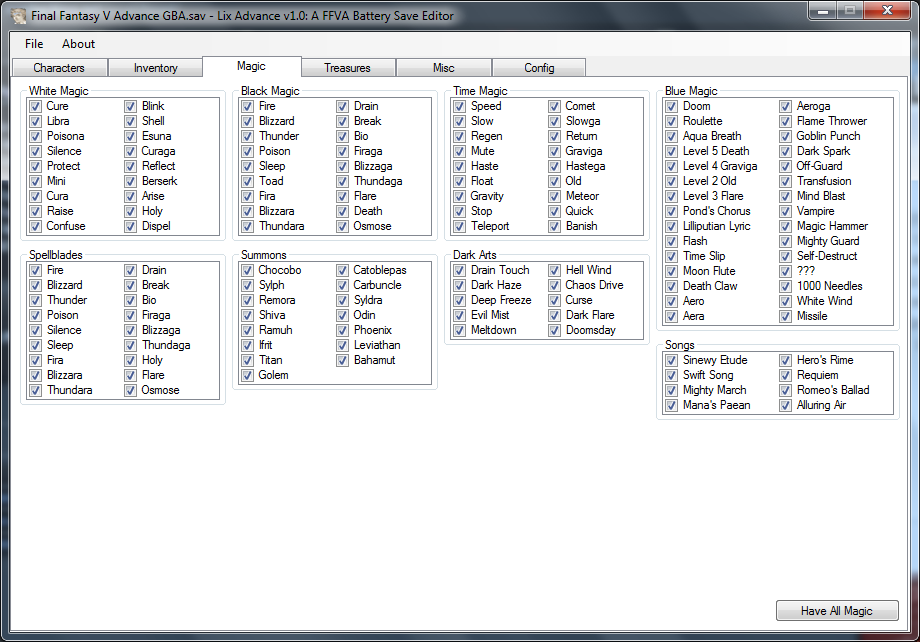Viewport: 920px width, 642px height.
Task: Switch to the Characters tab
Action: [x=59, y=68]
